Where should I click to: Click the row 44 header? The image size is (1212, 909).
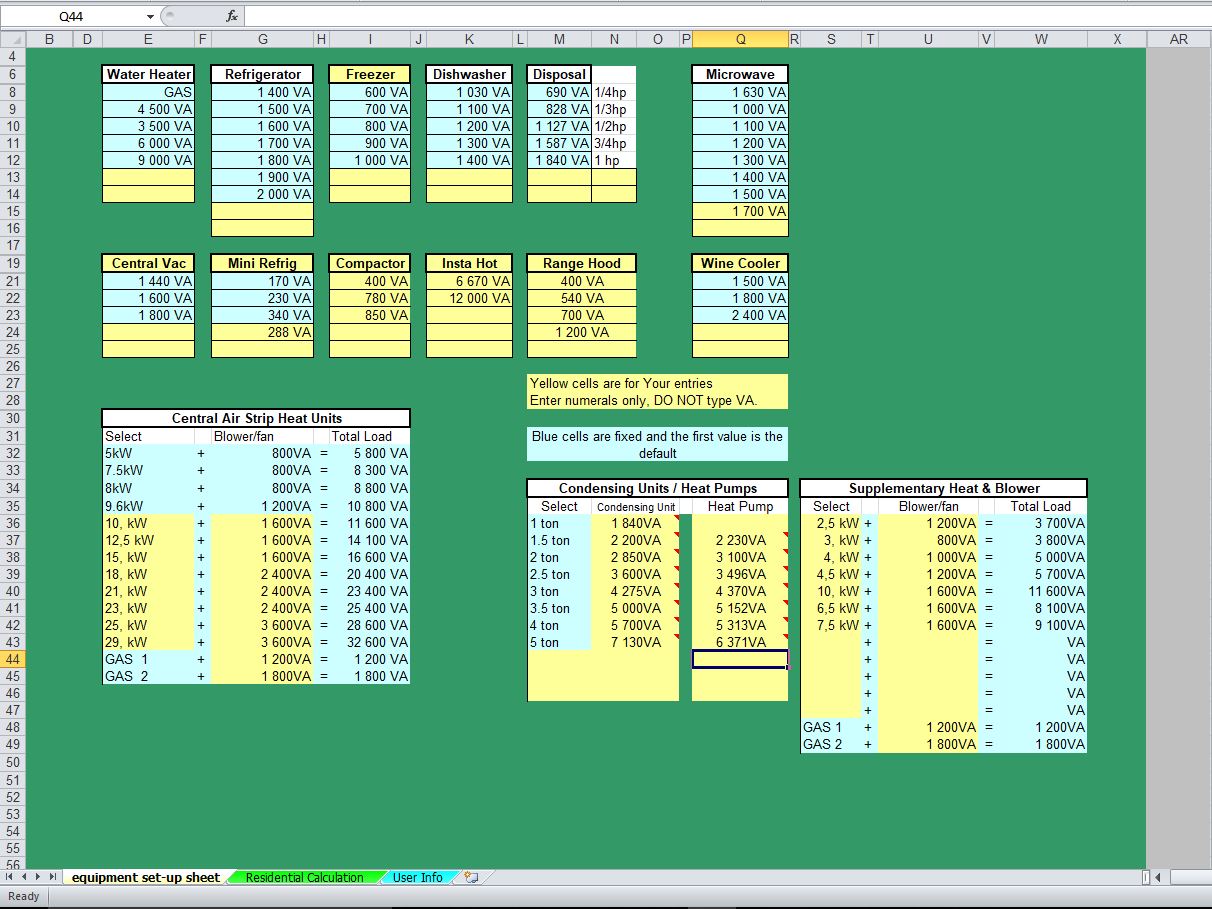pyautogui.click(x=12, y=660)
